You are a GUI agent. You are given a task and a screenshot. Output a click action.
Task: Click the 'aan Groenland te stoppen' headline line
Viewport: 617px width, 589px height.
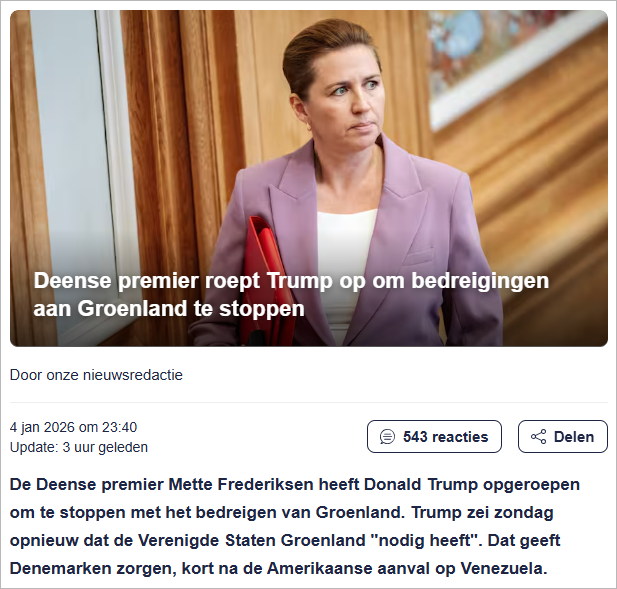pos(169,308)
